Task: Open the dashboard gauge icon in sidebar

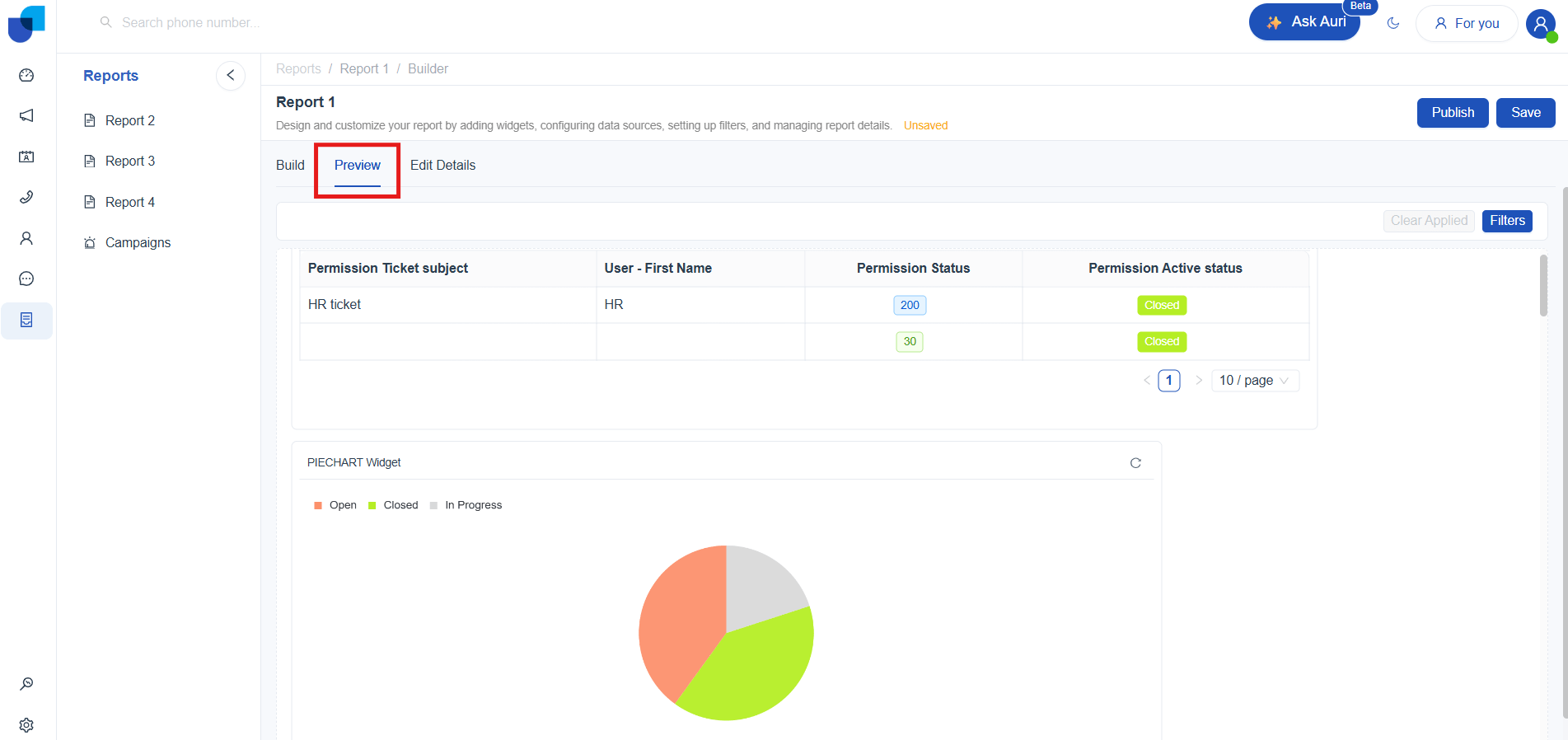Action: tap(26, 76)
